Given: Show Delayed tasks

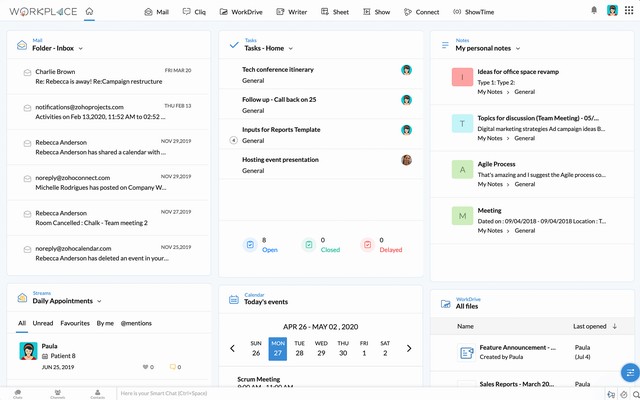Looking at the screenshot, I should [x=391, y=250].
